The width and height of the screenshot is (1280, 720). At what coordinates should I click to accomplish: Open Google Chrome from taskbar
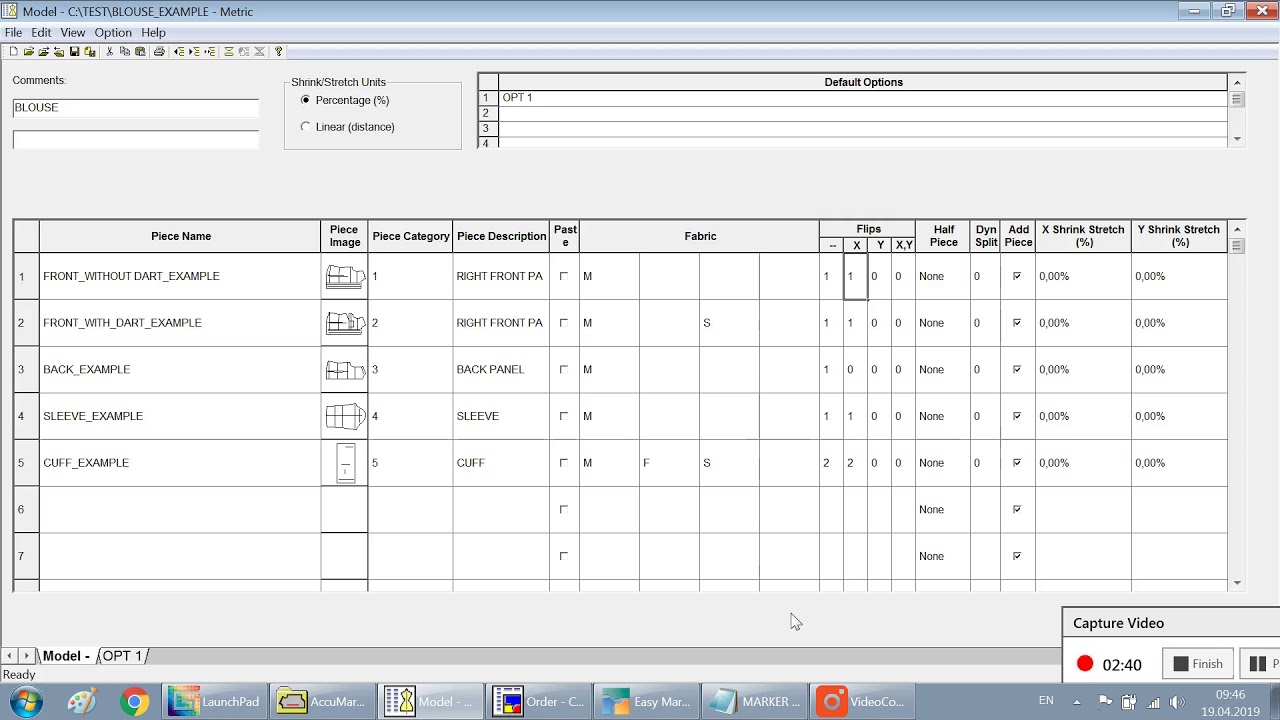[134, 701]
